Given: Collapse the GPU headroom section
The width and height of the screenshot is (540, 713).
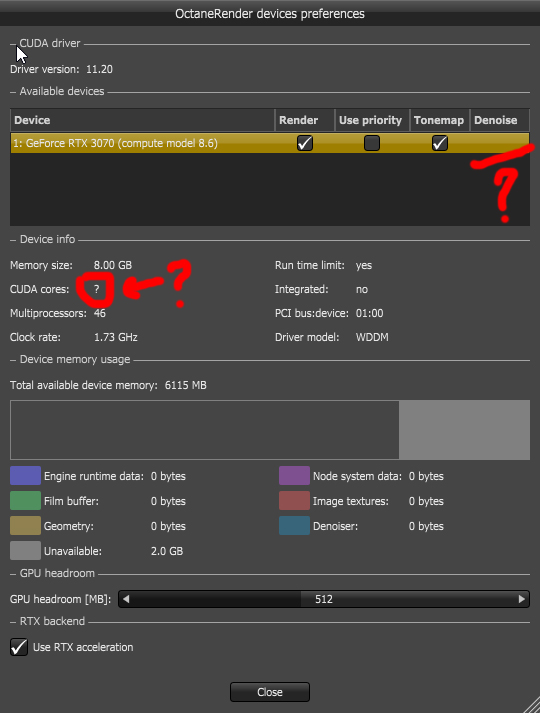Looking at the screenshot, I should pyautogui.click(x=13, y=574).
